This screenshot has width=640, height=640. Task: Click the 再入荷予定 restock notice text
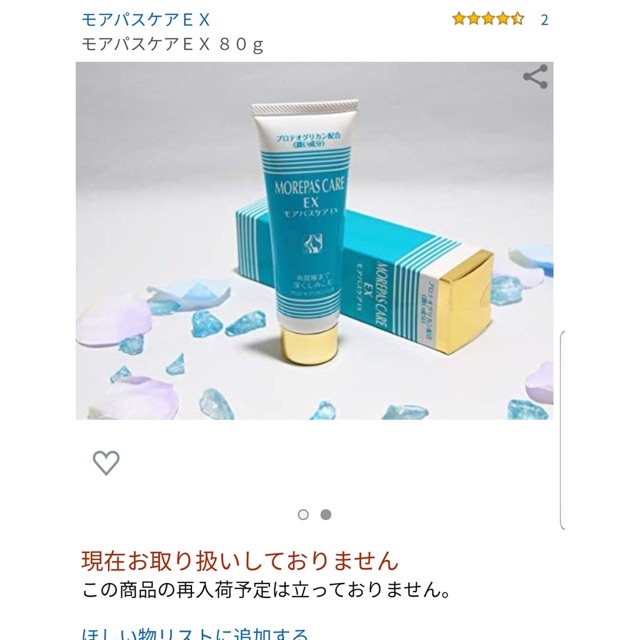pyautogui.click(x=266, y=590)
